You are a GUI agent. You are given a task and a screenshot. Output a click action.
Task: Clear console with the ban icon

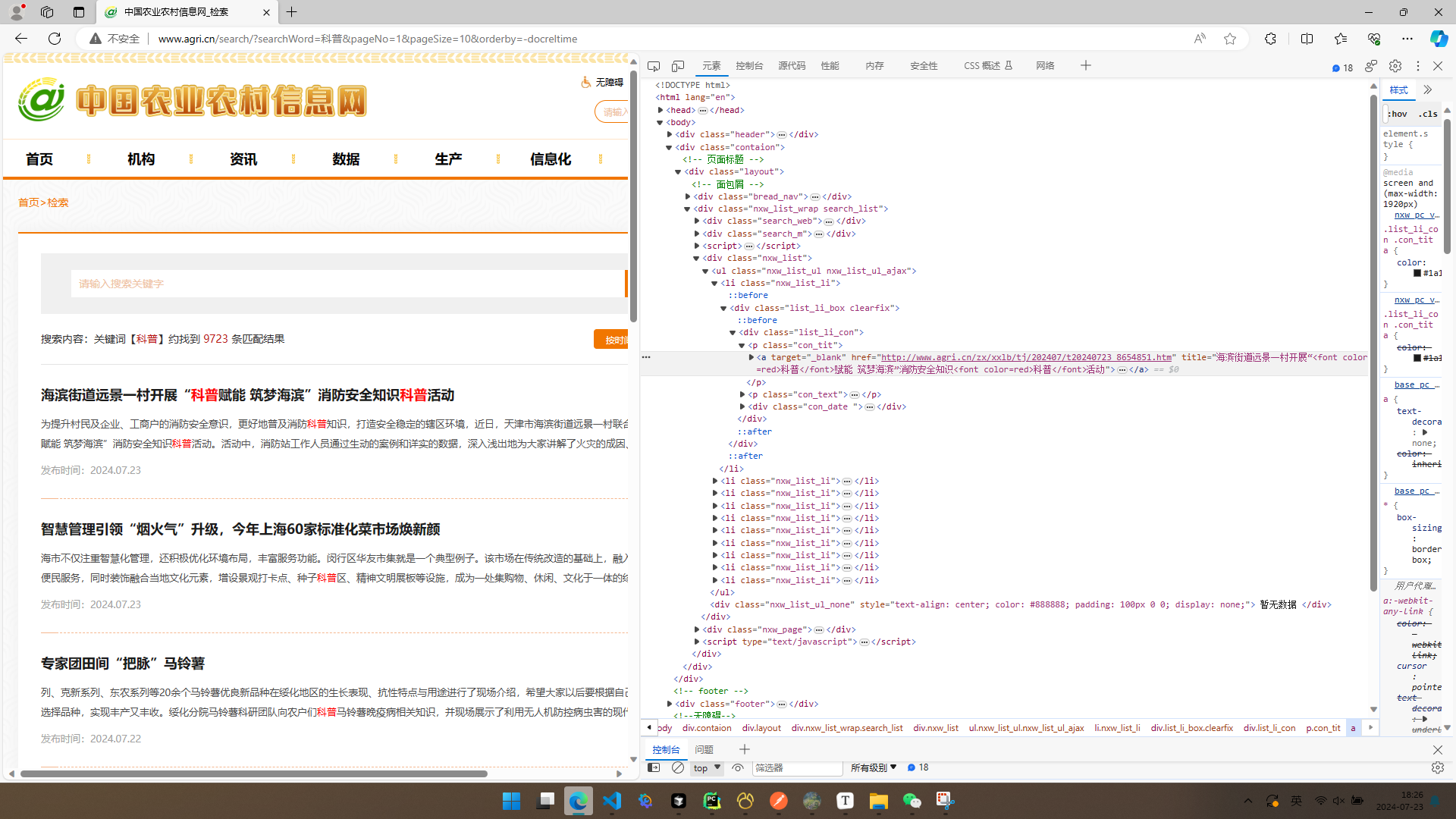point(678,767)
